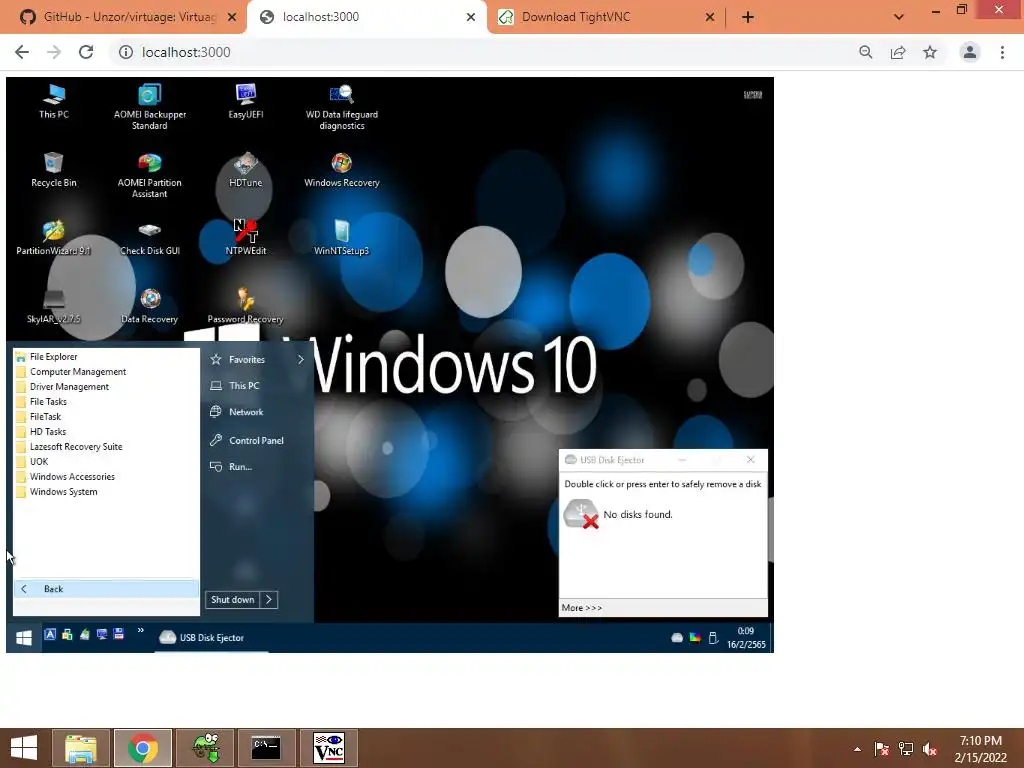Open File Tasks folder in start menu
The image size is (1024, 768).
[106, 402]
